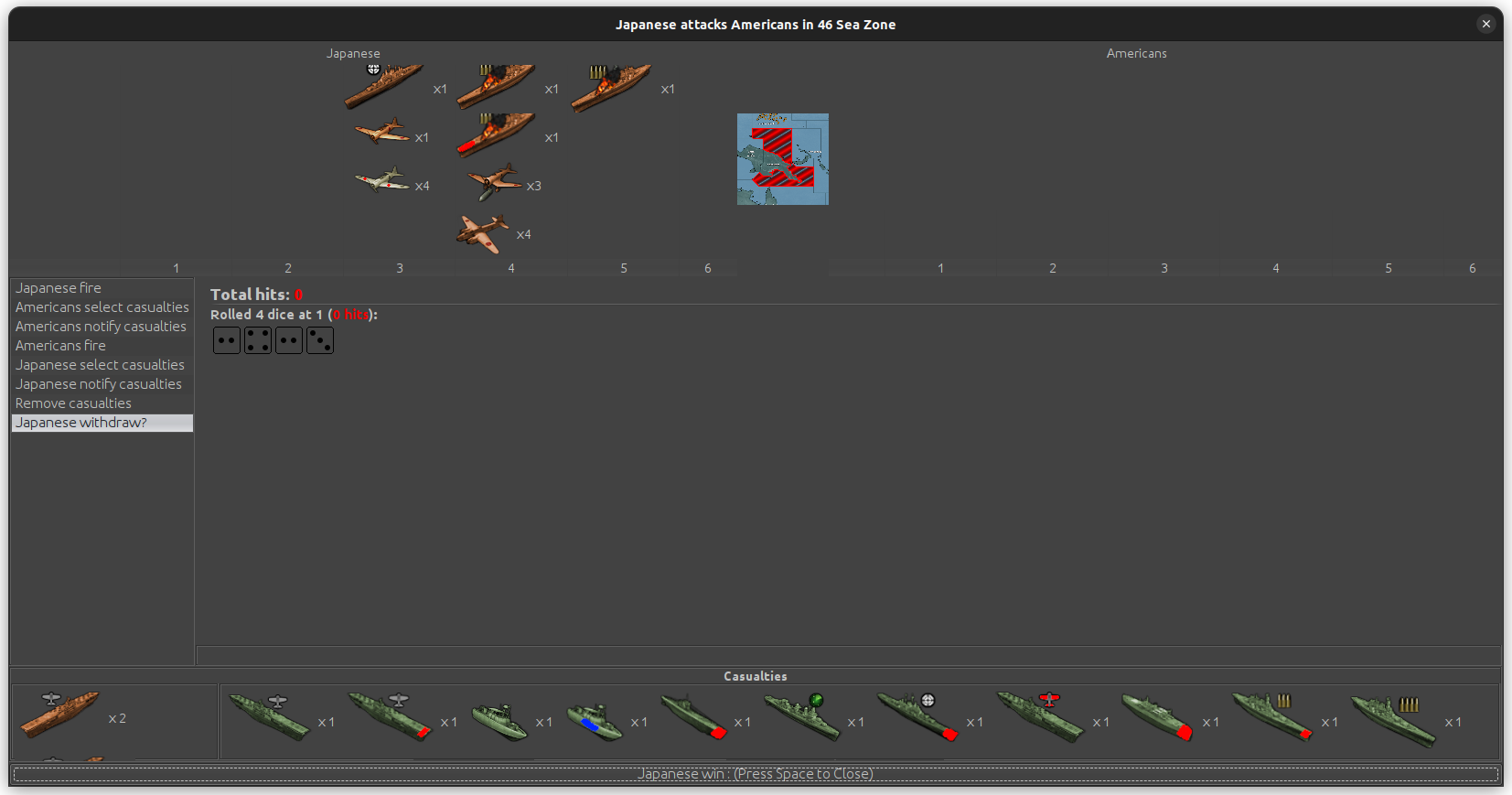The width and height of the screenshot is (1512, 795).
Task: Click the 'Total hits: 0' text
Action: point(256,295)
